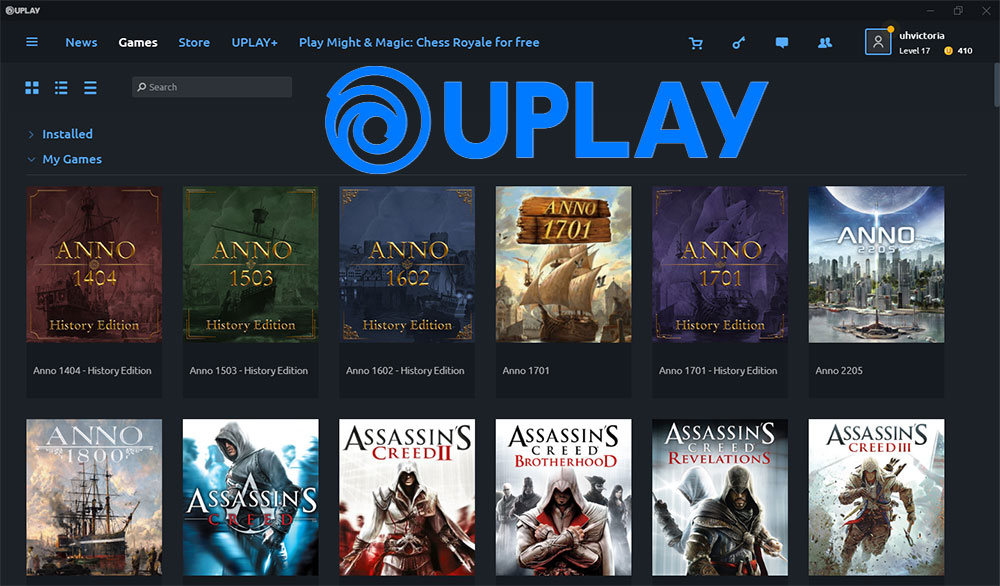Image resolution: width=1000 pixels, height=586 pixels.
Task: Switch to grid tile view
Action: (32, 87)
